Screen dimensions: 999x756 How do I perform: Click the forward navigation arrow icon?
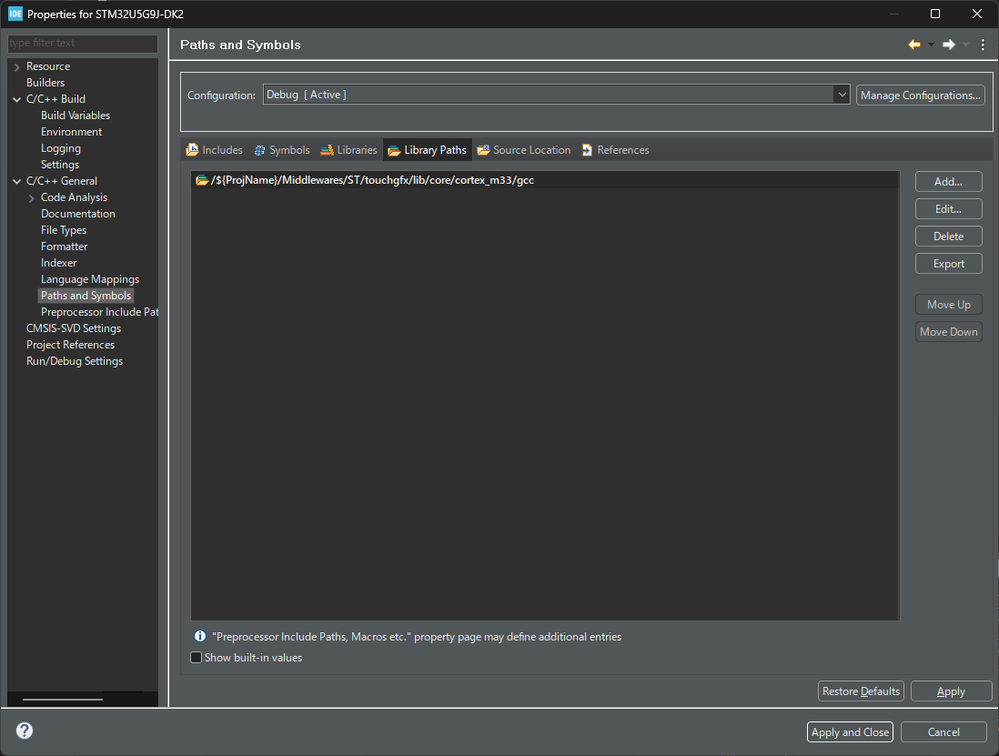point(949,45)
